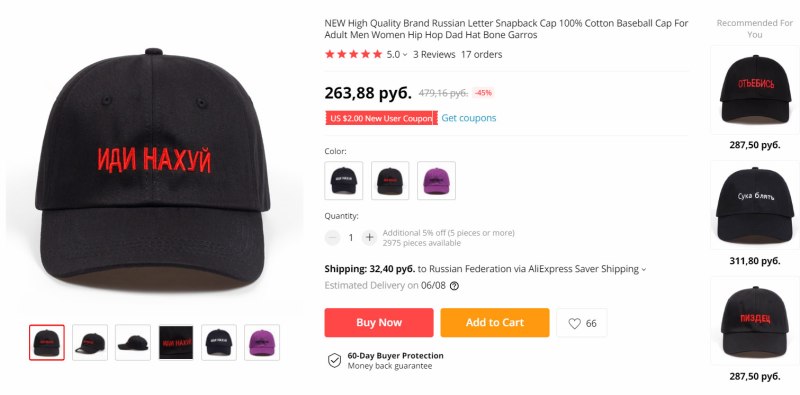The height and width of the screenshot is (395, 800).
Task: Select the side-view cap thumbnail
Action: (x=133, y=342)
